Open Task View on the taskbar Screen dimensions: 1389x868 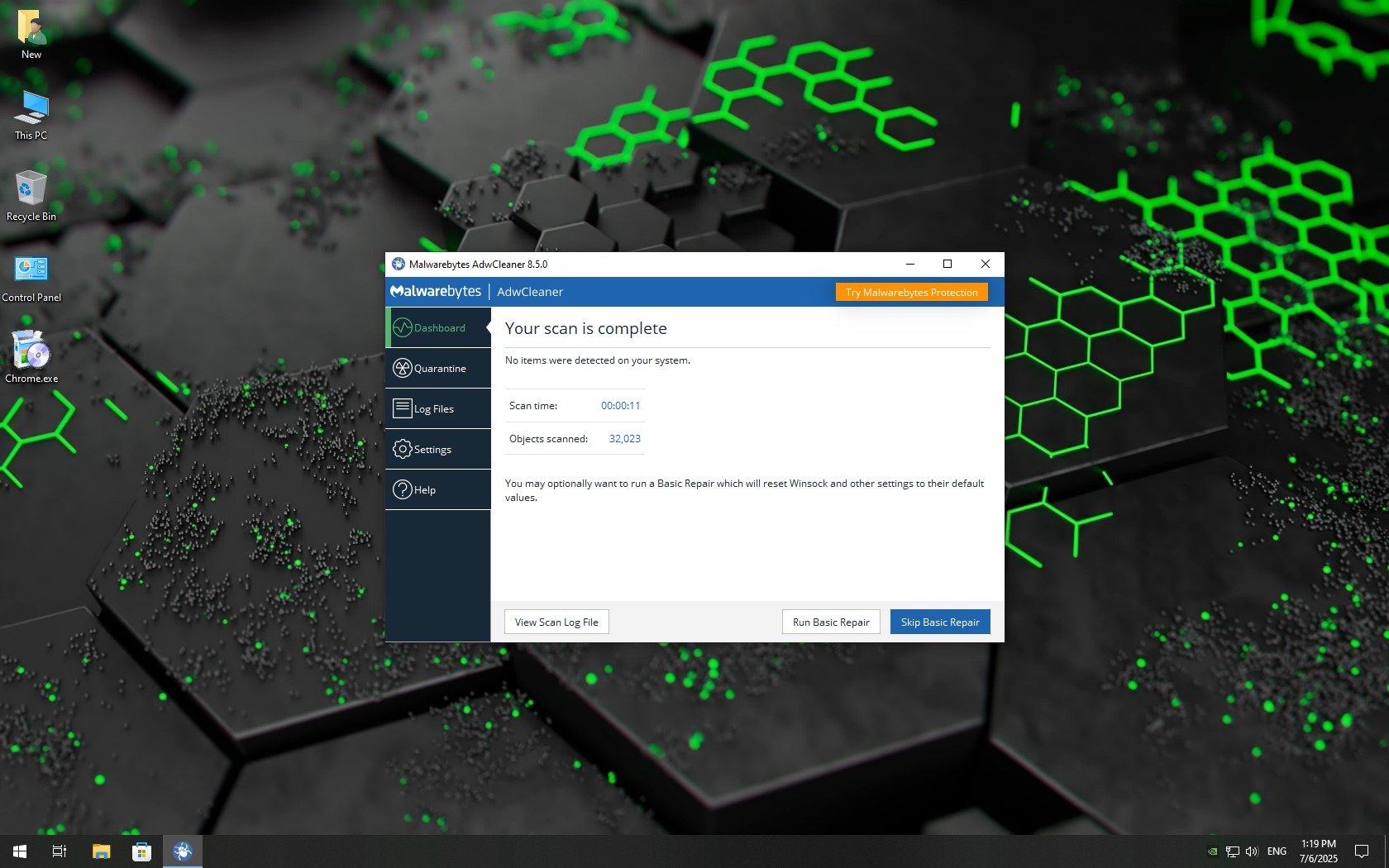pyautogui.click(x=60, y=851)
